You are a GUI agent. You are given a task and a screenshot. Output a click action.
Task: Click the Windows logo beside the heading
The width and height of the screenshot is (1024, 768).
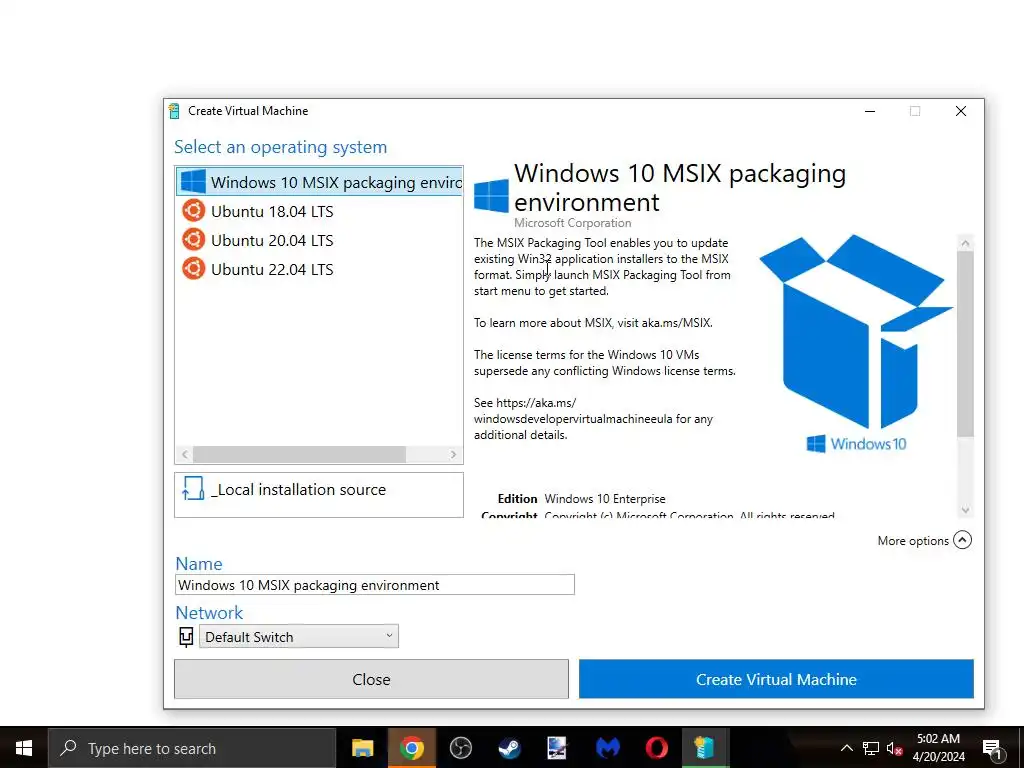[491, 195]
